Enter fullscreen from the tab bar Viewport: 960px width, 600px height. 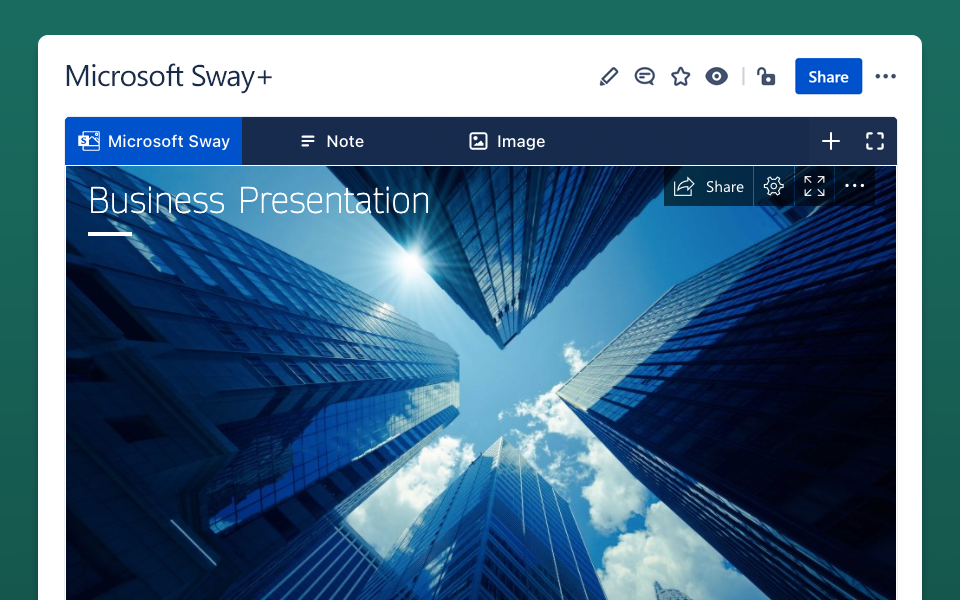point(875,141)
